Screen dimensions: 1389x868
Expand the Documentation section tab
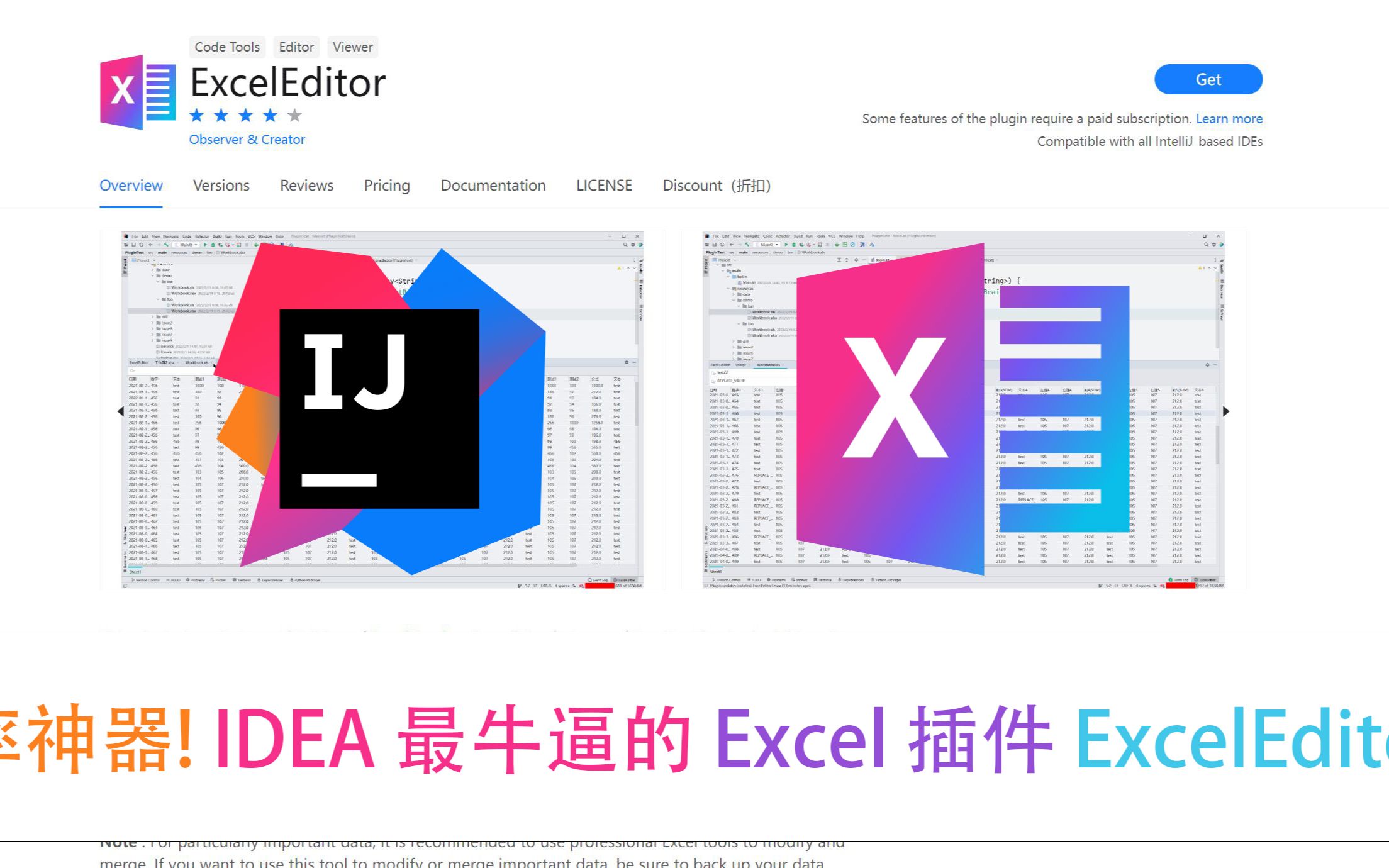coord(492,185)
